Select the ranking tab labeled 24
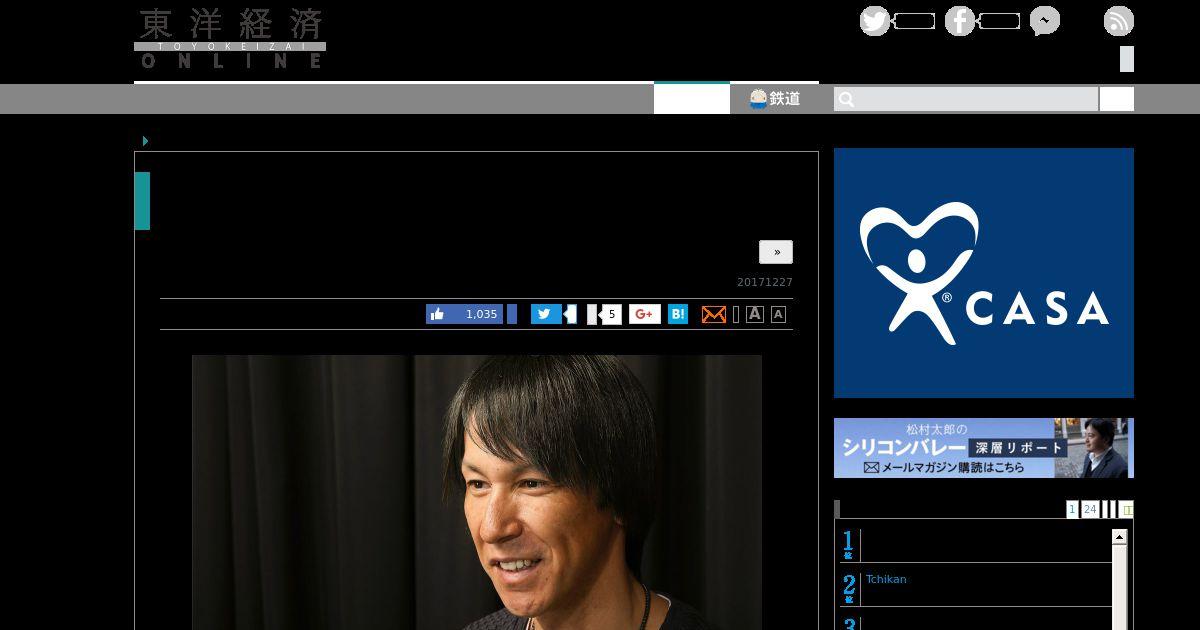This screenshot has height=630, width=1200. [x=1090, y=509]
